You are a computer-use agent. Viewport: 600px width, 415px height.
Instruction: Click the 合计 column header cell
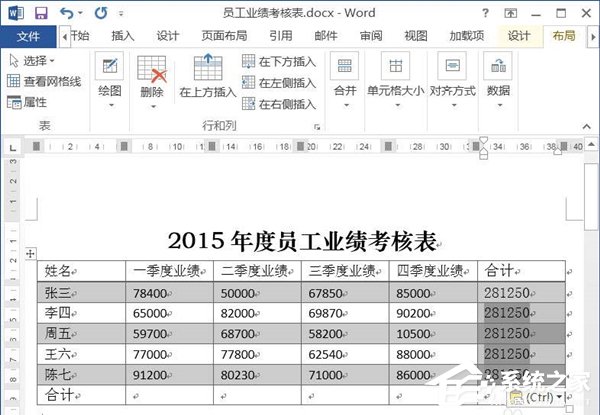522,271
